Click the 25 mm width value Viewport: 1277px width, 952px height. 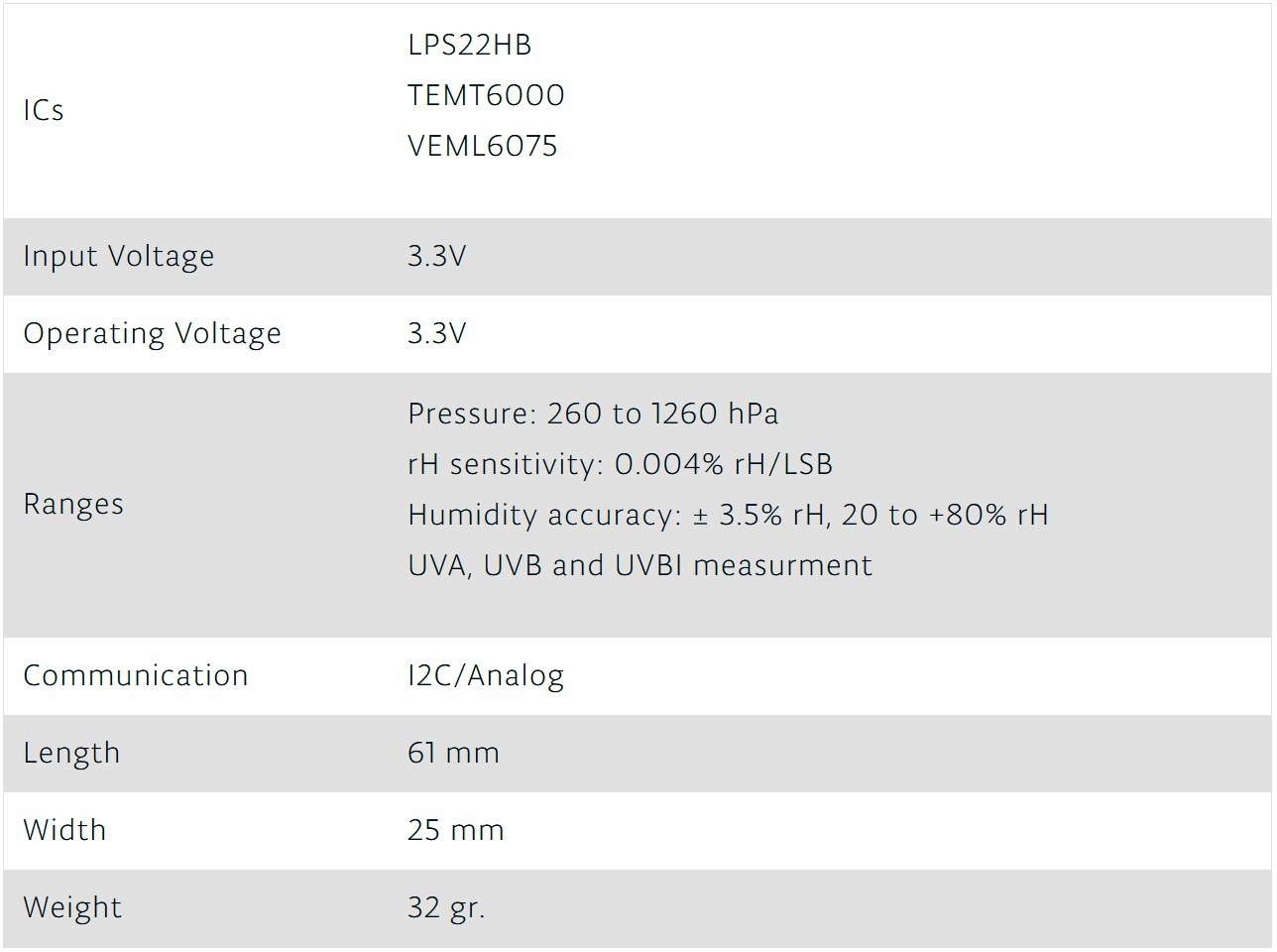point(455,830)
